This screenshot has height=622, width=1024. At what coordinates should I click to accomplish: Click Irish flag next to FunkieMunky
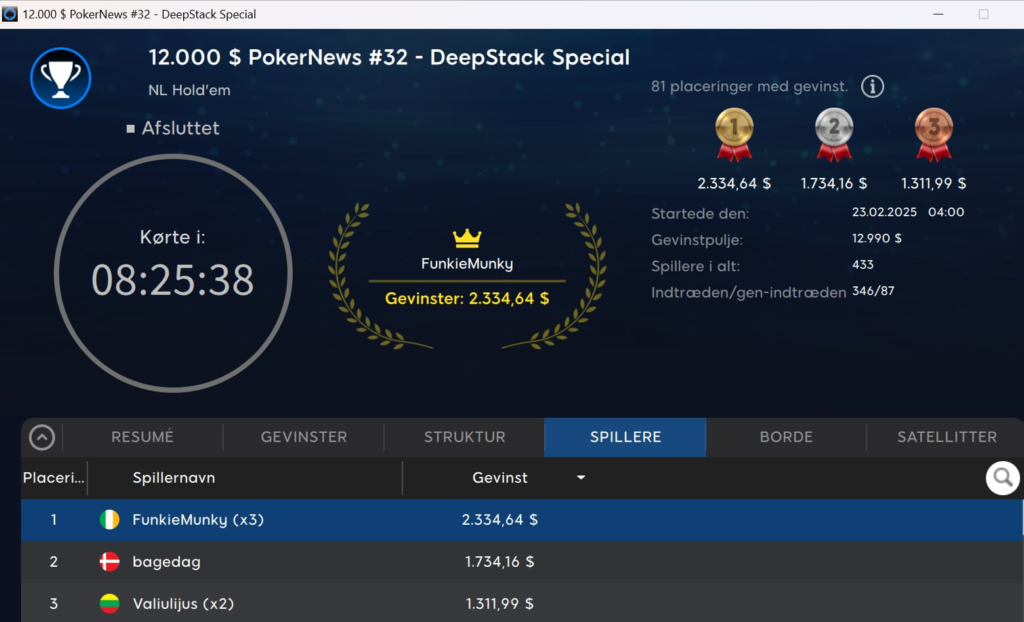click(x=110, y=519)
